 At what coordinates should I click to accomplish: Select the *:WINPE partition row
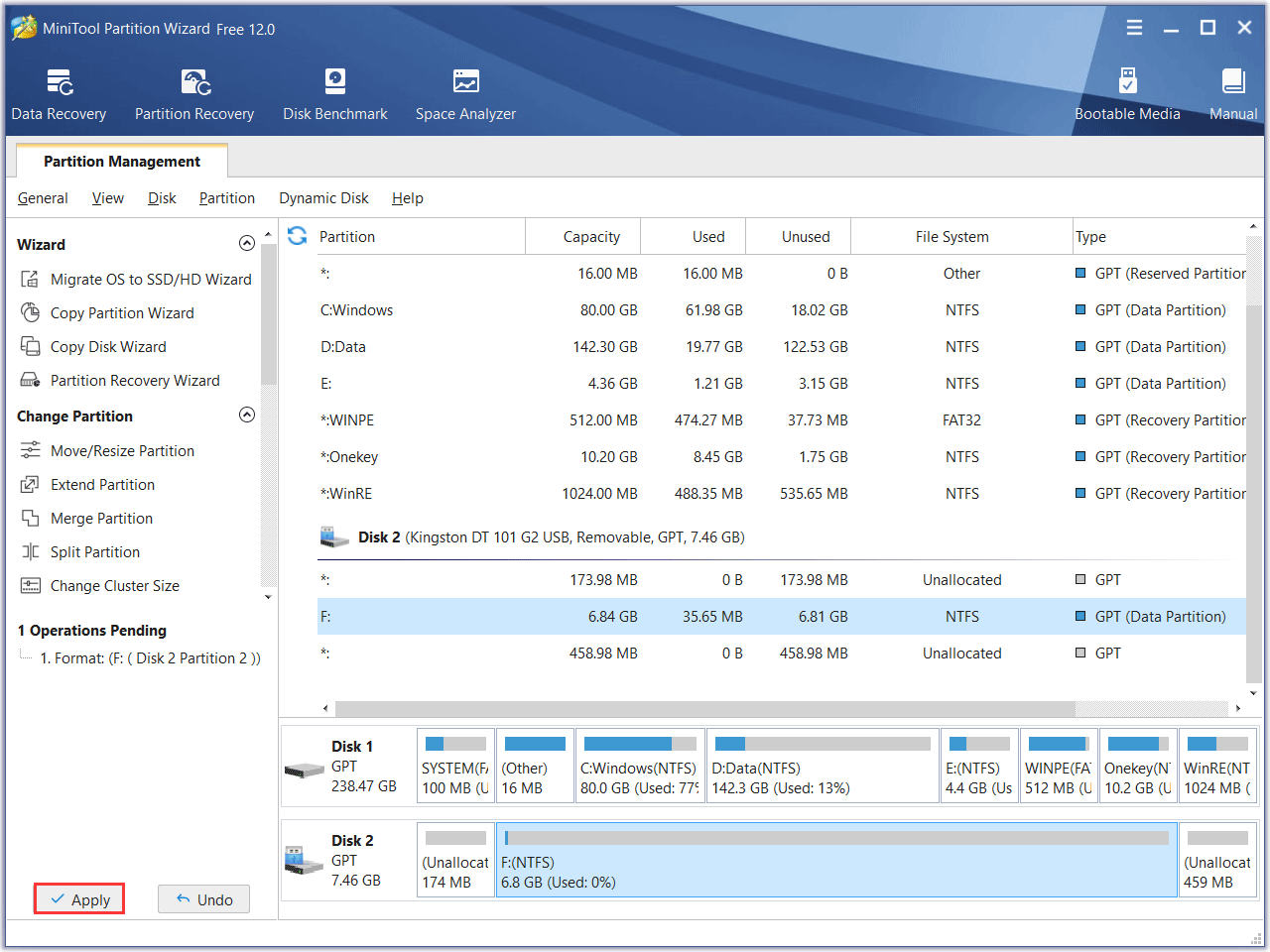[x=782, y=420]
